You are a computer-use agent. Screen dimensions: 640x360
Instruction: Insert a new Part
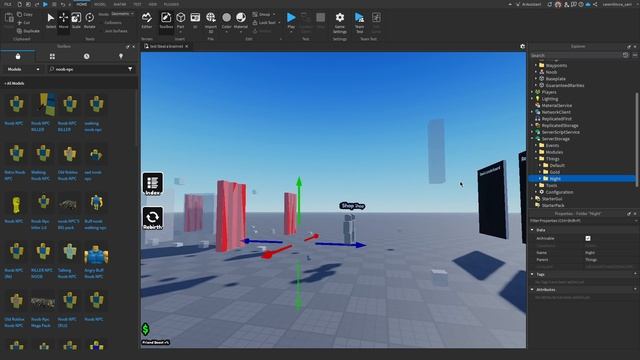coord(180,21)
